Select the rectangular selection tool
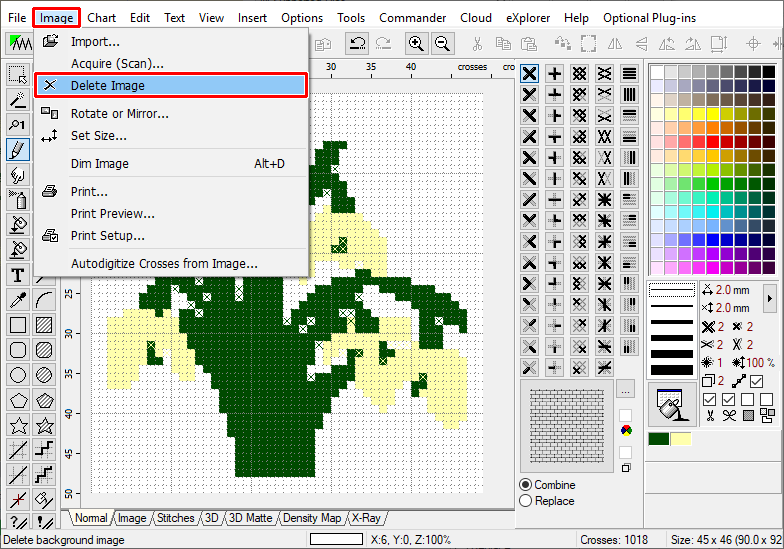The image size is (784, 549). coord(18,74)
